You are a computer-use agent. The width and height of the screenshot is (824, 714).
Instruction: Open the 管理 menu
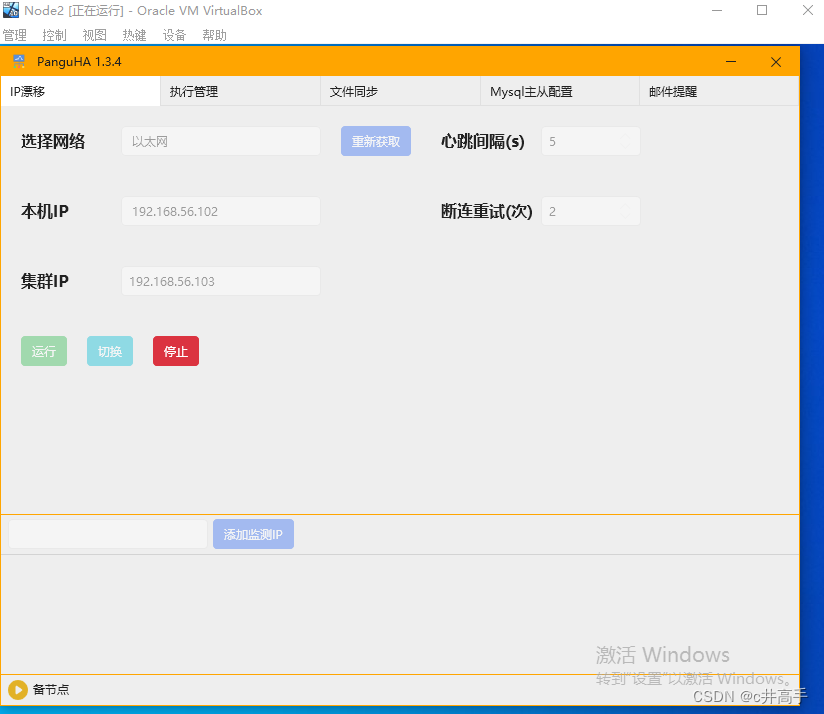(x=15, y=34)
